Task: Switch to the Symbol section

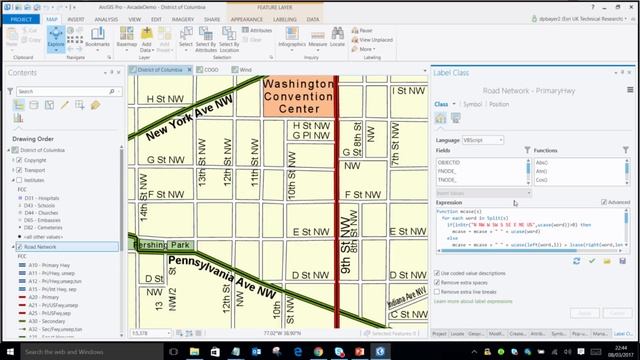Action: [472, 104]
